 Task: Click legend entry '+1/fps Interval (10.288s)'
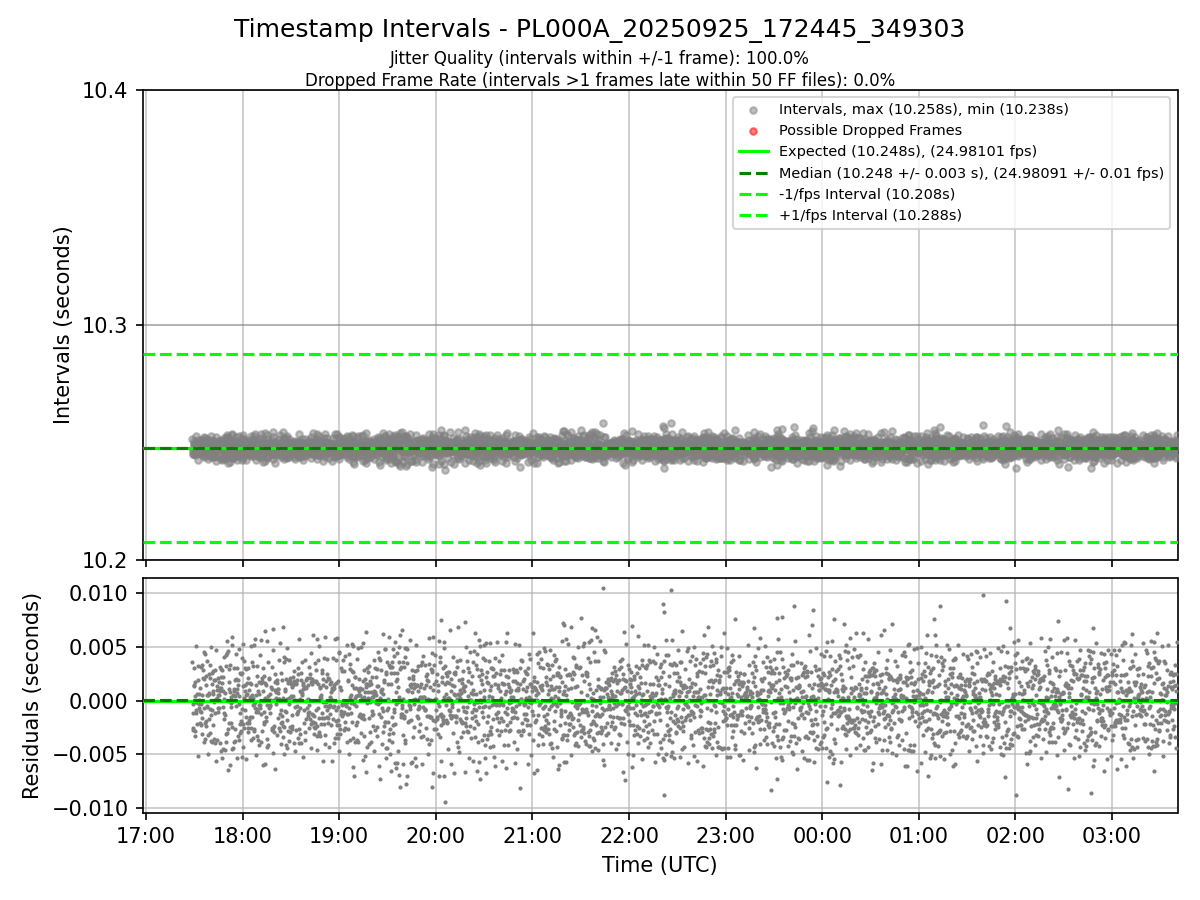(870, 215)
